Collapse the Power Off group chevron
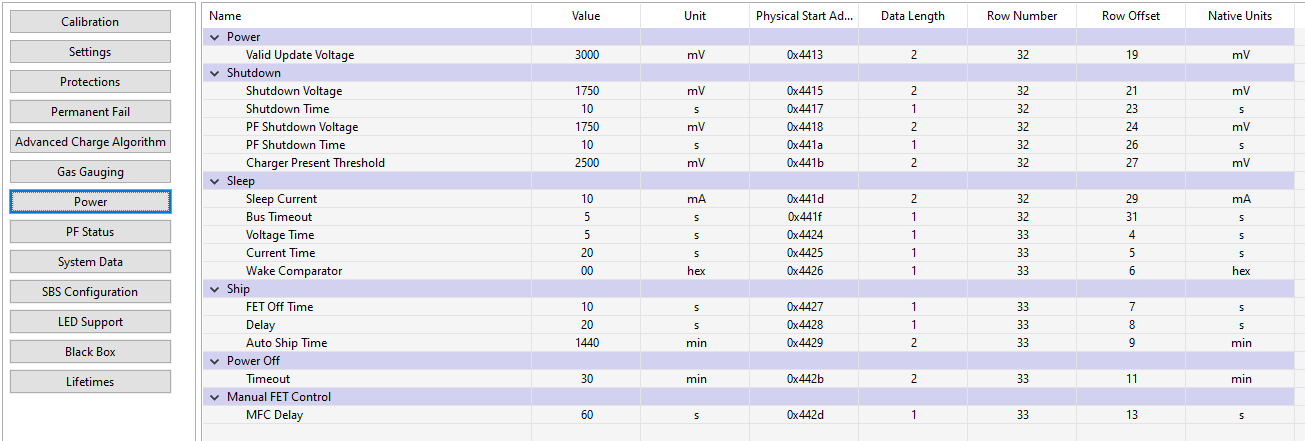This screenshot has height=441, width=1305. click(214, 361)
